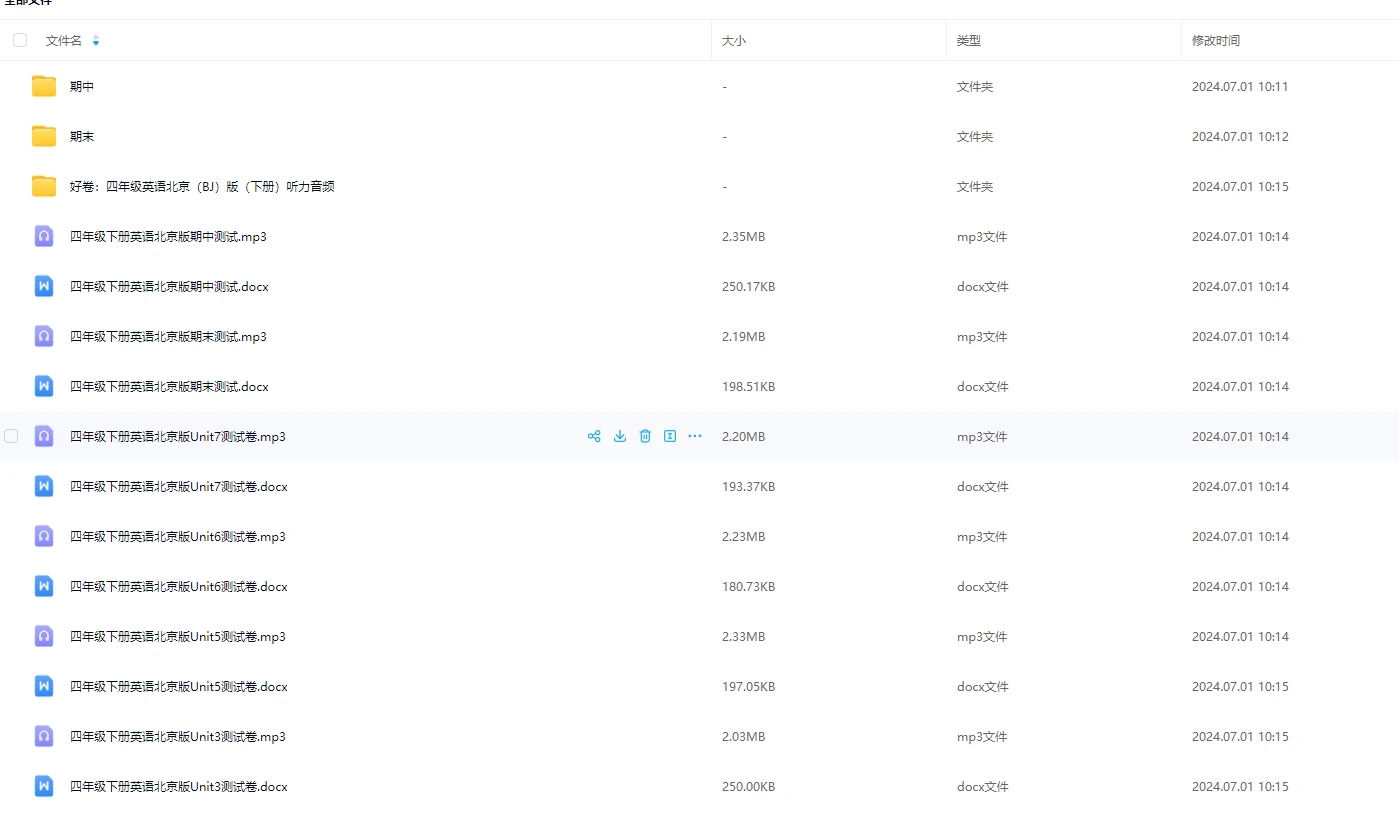Click the 2024.07.01 10:11 modified time
The height and width of the screenshot is (817, 1399).
1240,87
